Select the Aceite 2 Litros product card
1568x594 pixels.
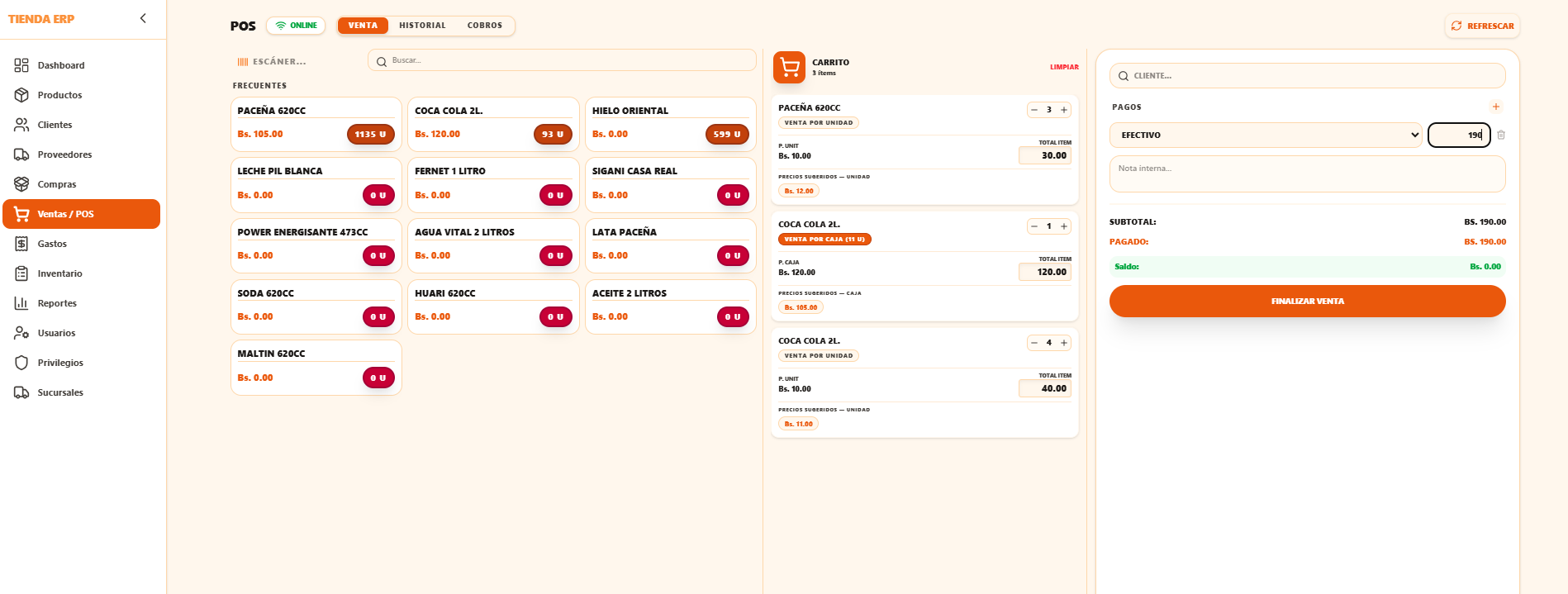pyautogui.click(x=671, y=307)
